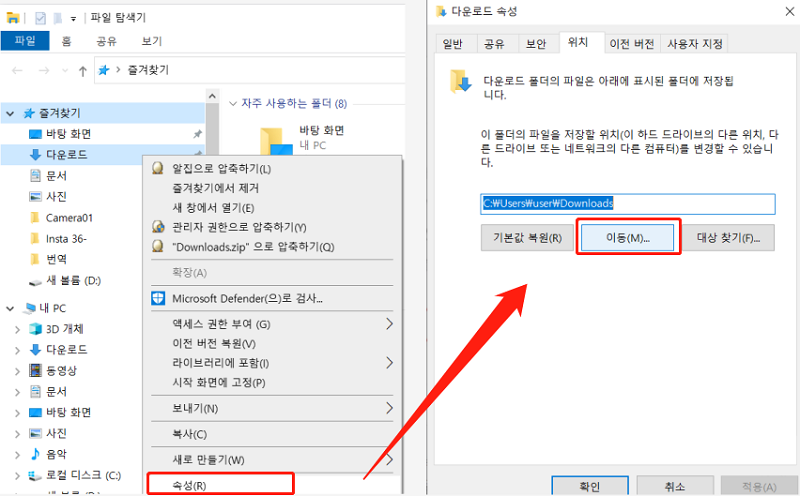Open the 번역 folder in the sidebar
Image resolution: width=800 pixels, height=496 pixels.
56,259
